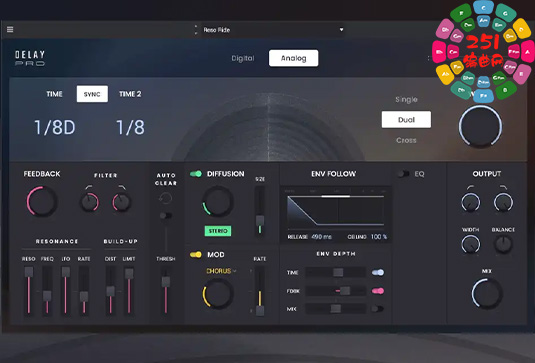The height and width of the screenshot is (363, 535).
Task: Click the high-cut FILTER knob
Action: [x=121, y=202]
